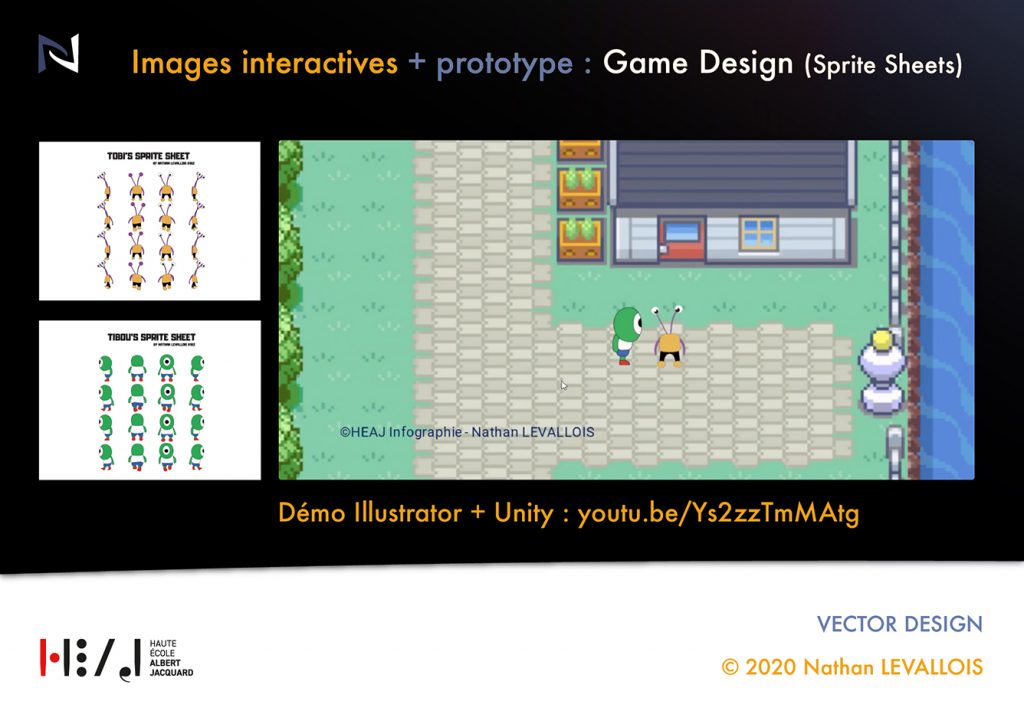Click the word "prototype" in the title
This screenshot has width=1024, height=724.
(x=505, y=65)
